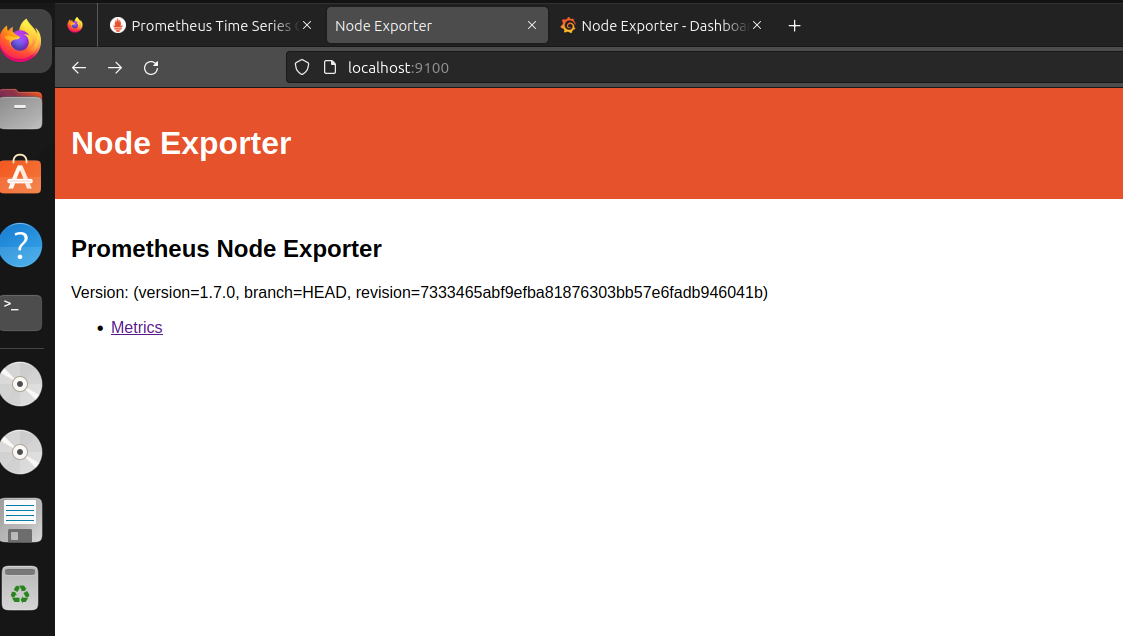Switch to Node Exporter - Dashboard tab
The width and height of the screenshot is (1123, 636).
pos(660,26)
